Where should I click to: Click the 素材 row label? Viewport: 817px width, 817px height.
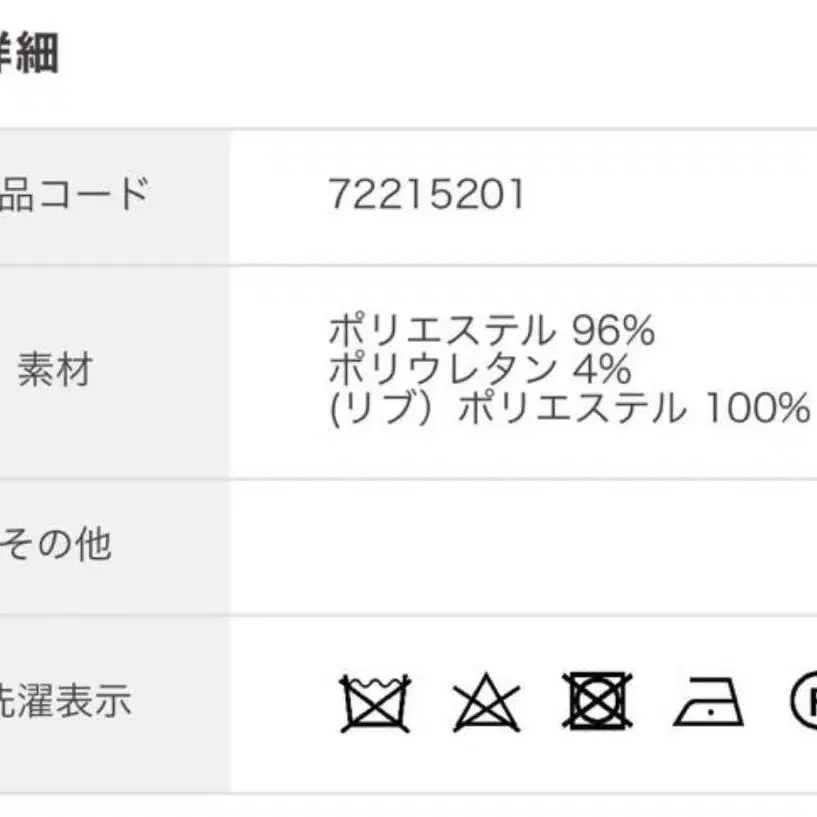(55, 369)
